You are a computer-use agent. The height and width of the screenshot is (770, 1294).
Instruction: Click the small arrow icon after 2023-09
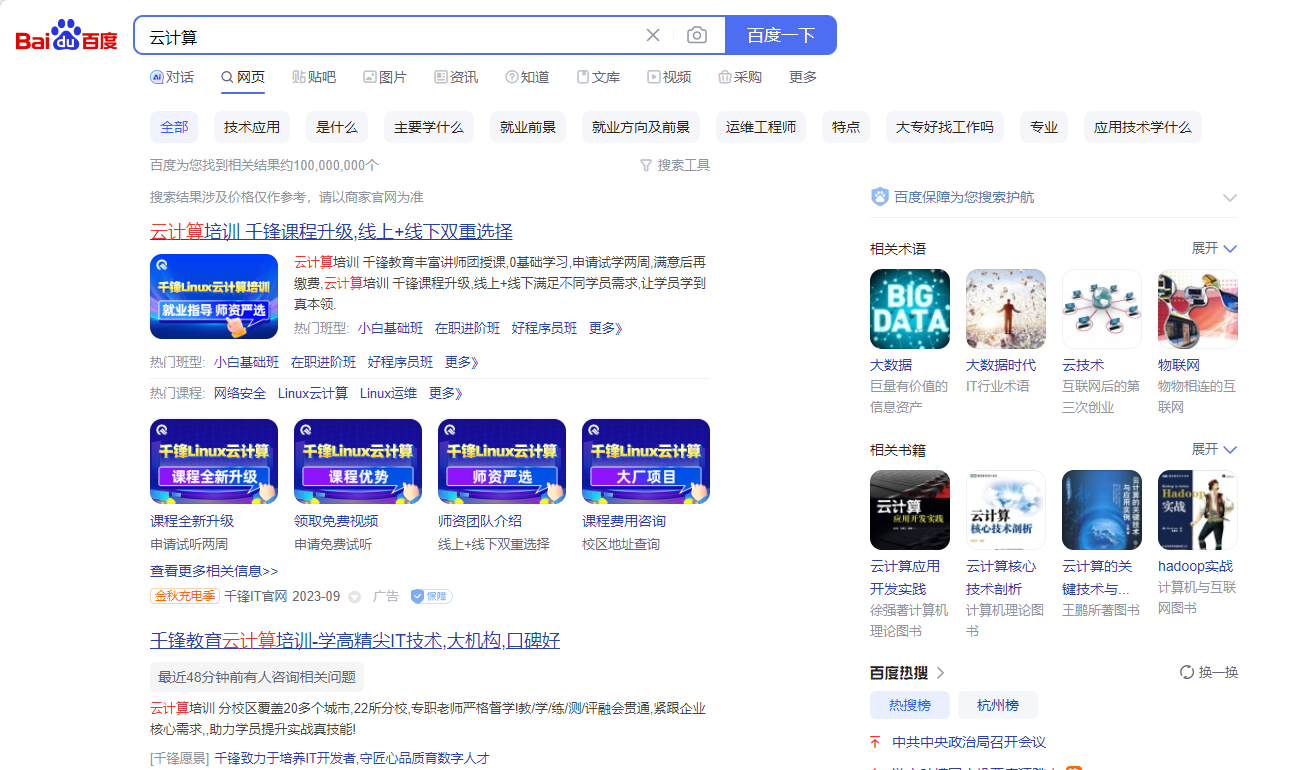tap(354, 597)
